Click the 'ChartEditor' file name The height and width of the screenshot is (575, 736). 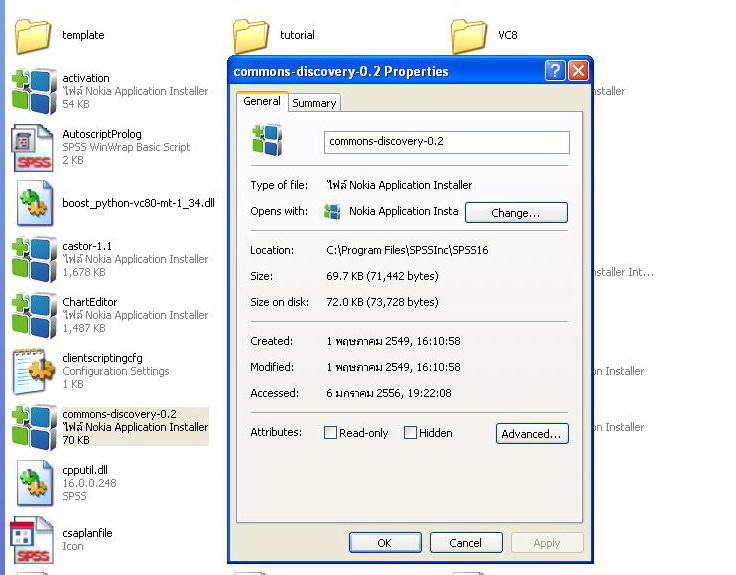pyautogui.click(x=90, y=302)
